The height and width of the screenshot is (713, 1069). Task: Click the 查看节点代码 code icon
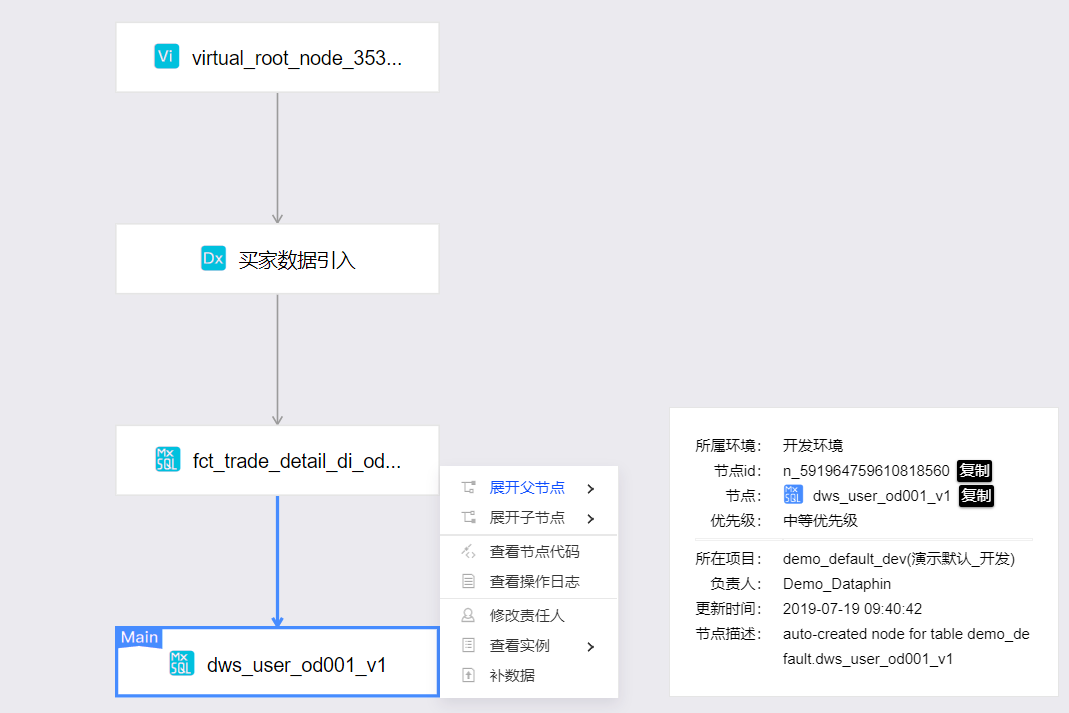tap(471, 551)
